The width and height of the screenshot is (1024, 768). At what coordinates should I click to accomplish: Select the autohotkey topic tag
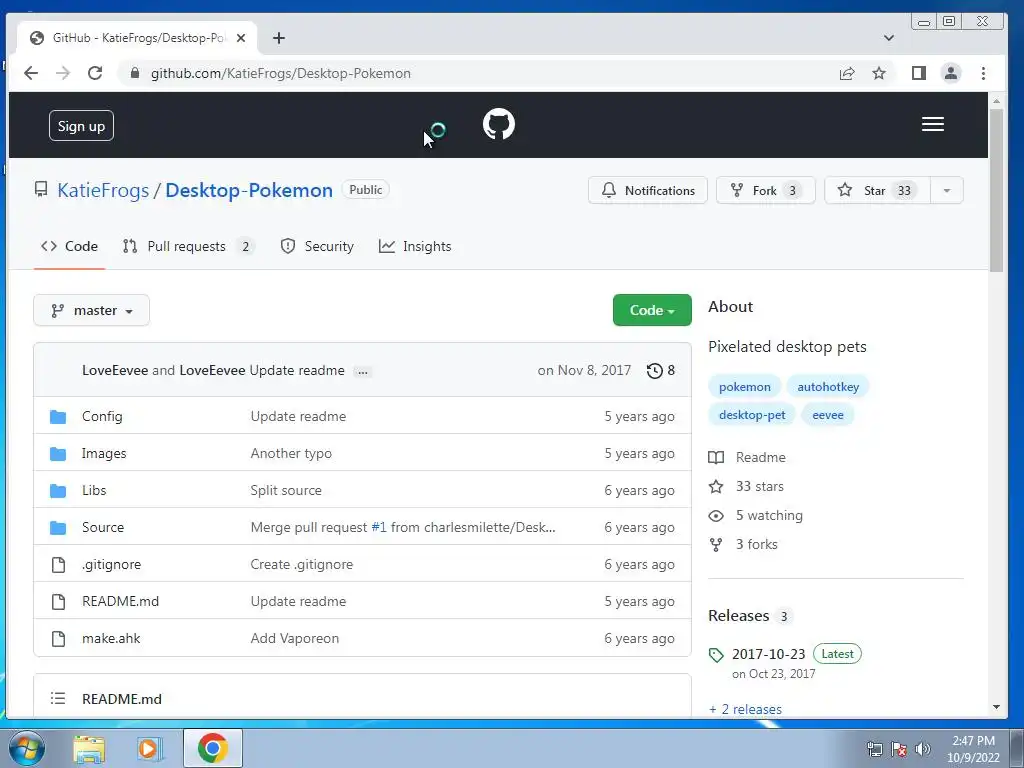[828, 387]
